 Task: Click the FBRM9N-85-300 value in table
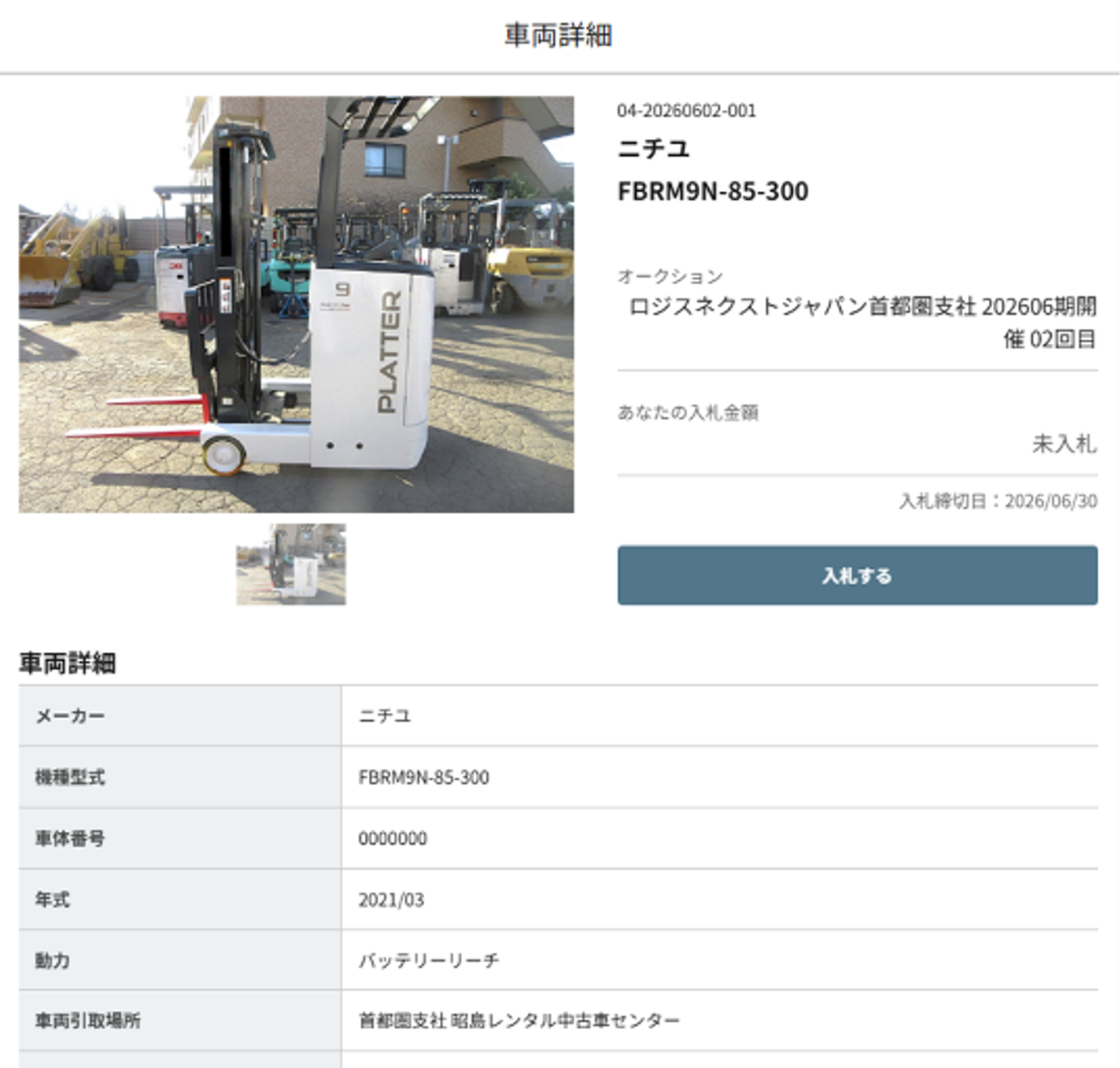tap(424, 778)
